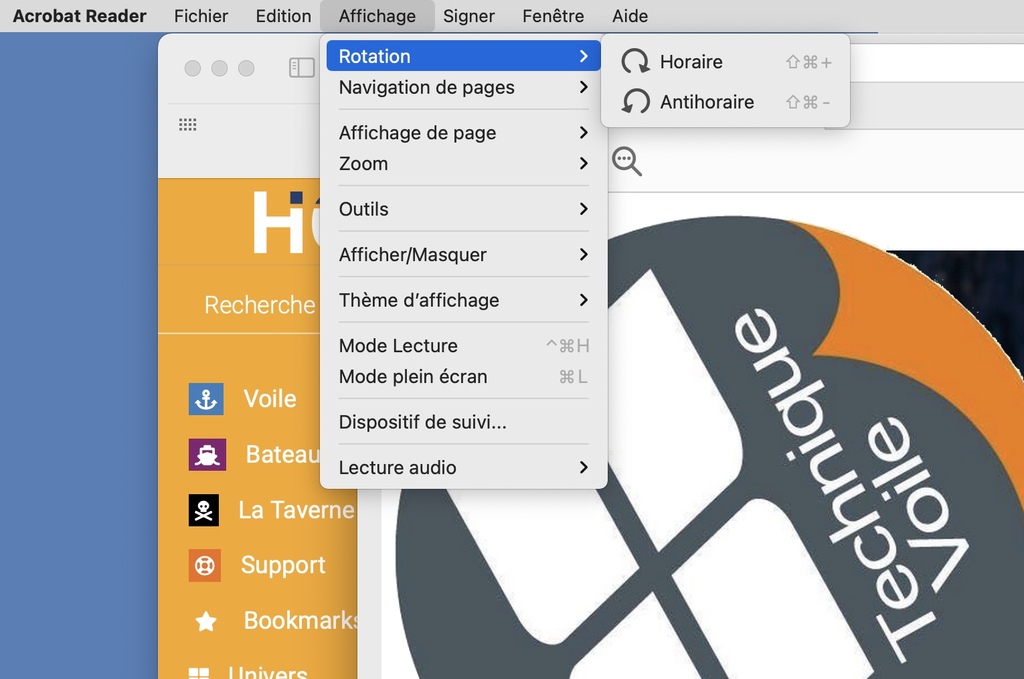Rotate view counterclockwise with Antihoraire
Screen dimensions: 1024x679
click(x=726, y=102)
